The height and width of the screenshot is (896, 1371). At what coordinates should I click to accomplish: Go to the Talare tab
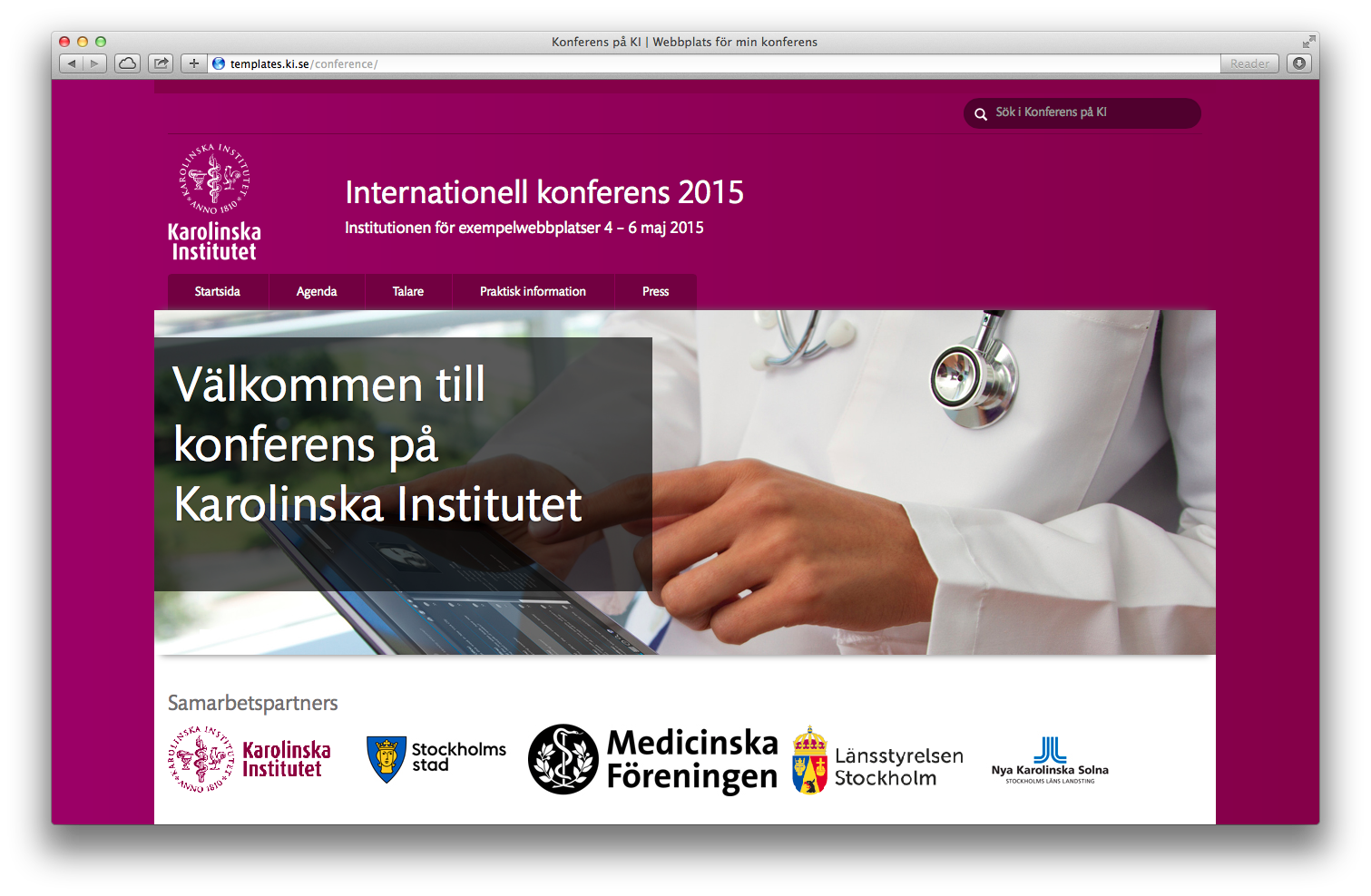(x=408, y=292)
